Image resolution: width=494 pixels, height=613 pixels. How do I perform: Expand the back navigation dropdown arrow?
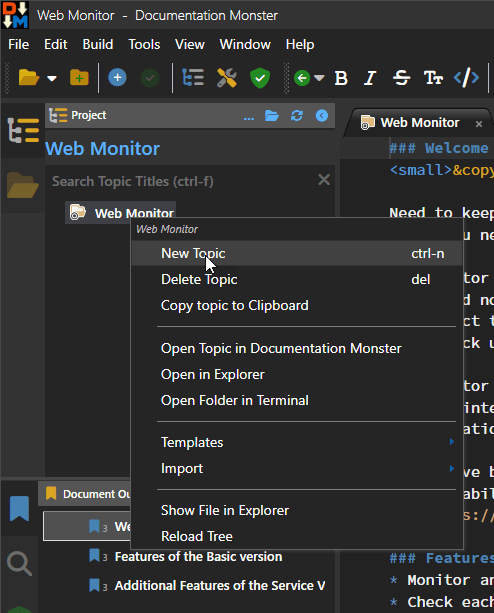[x=319, y=78]
